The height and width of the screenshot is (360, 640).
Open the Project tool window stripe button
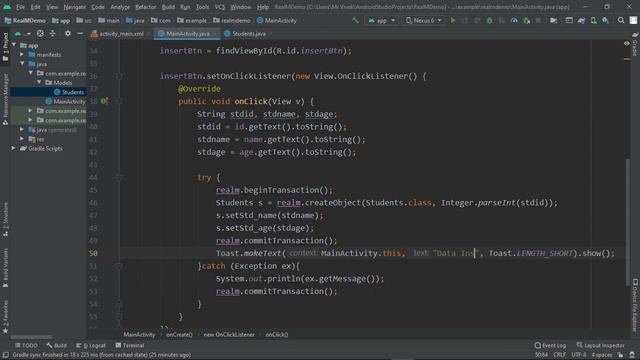coord(5,47)
